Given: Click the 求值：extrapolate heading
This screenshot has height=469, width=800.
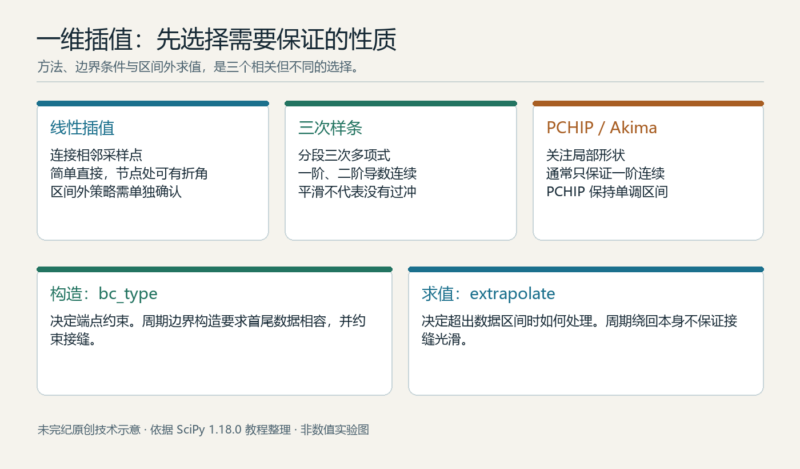Looking at the screenshot, I should coord(488,293).
